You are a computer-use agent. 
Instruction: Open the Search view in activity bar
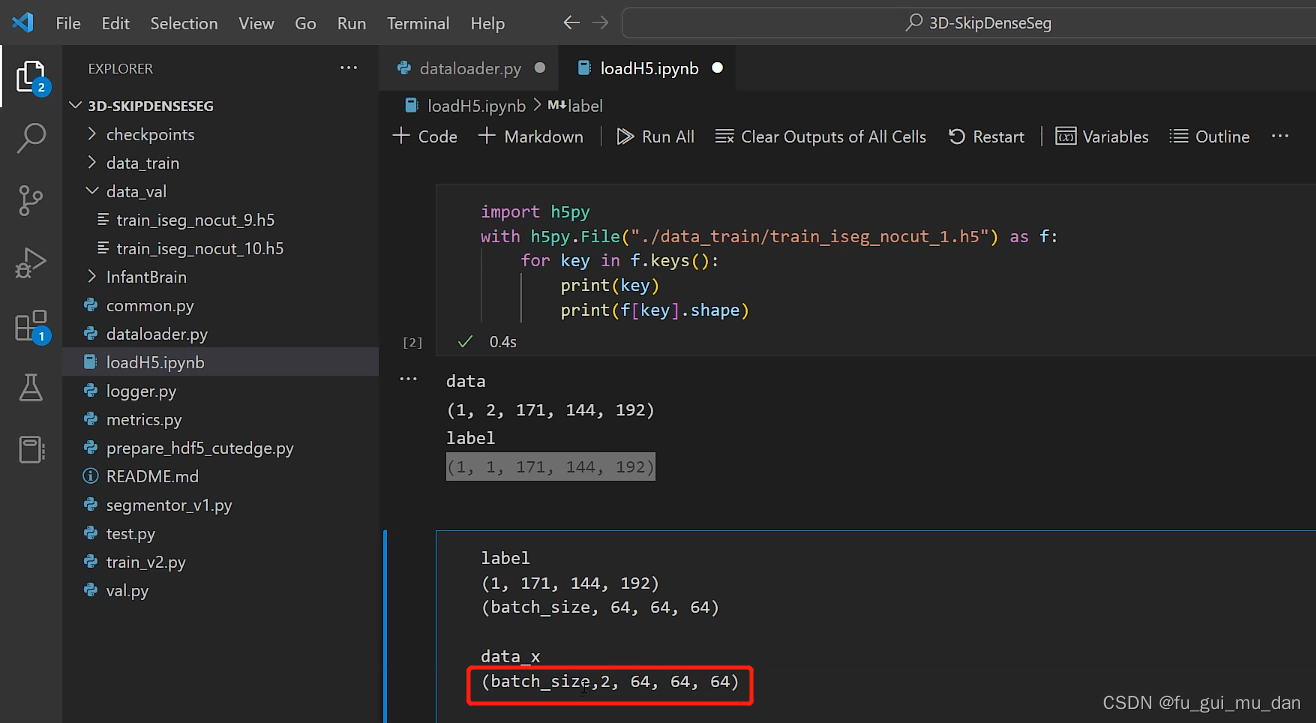[x=31, y=138]
